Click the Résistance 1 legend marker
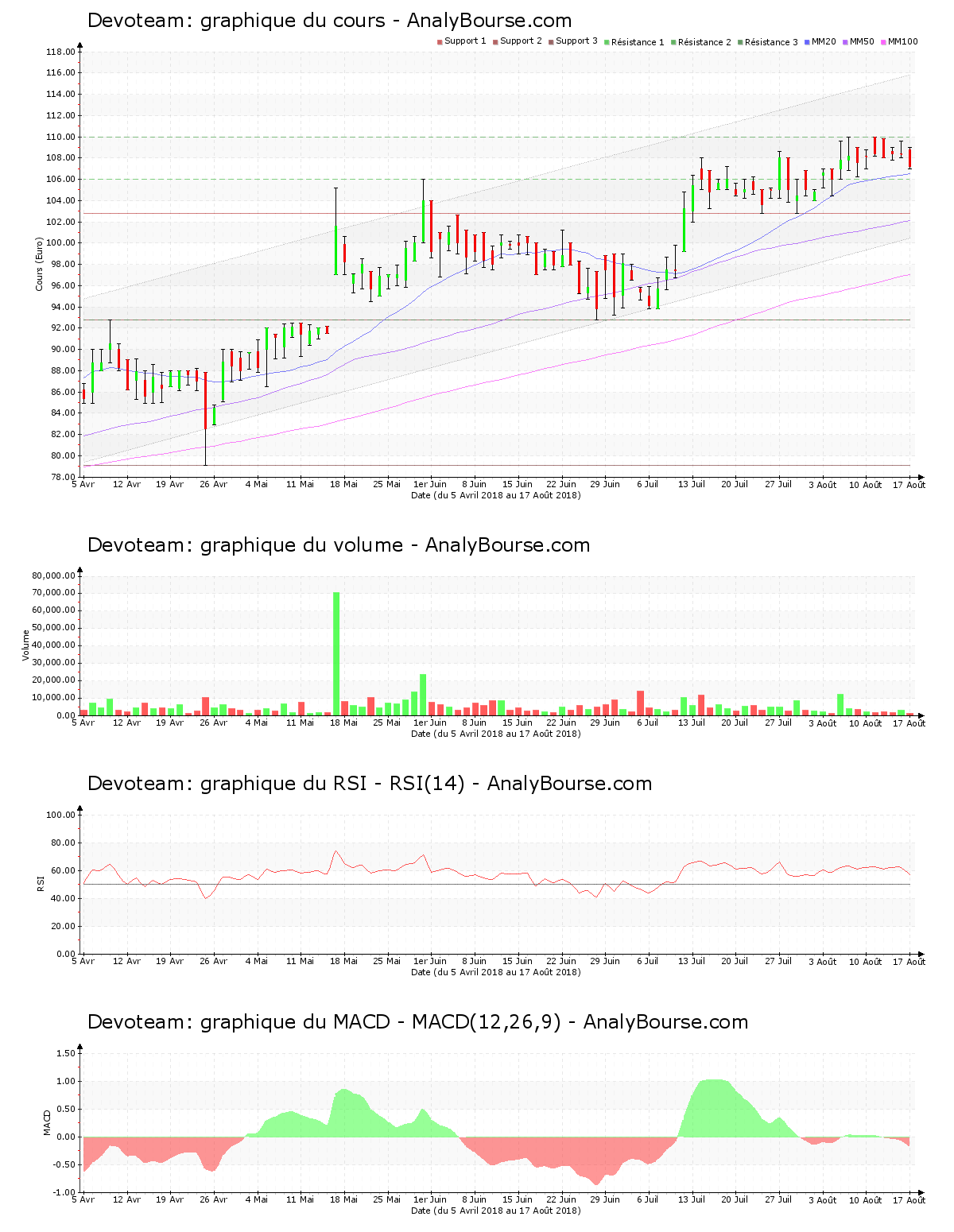 point(607,42)
